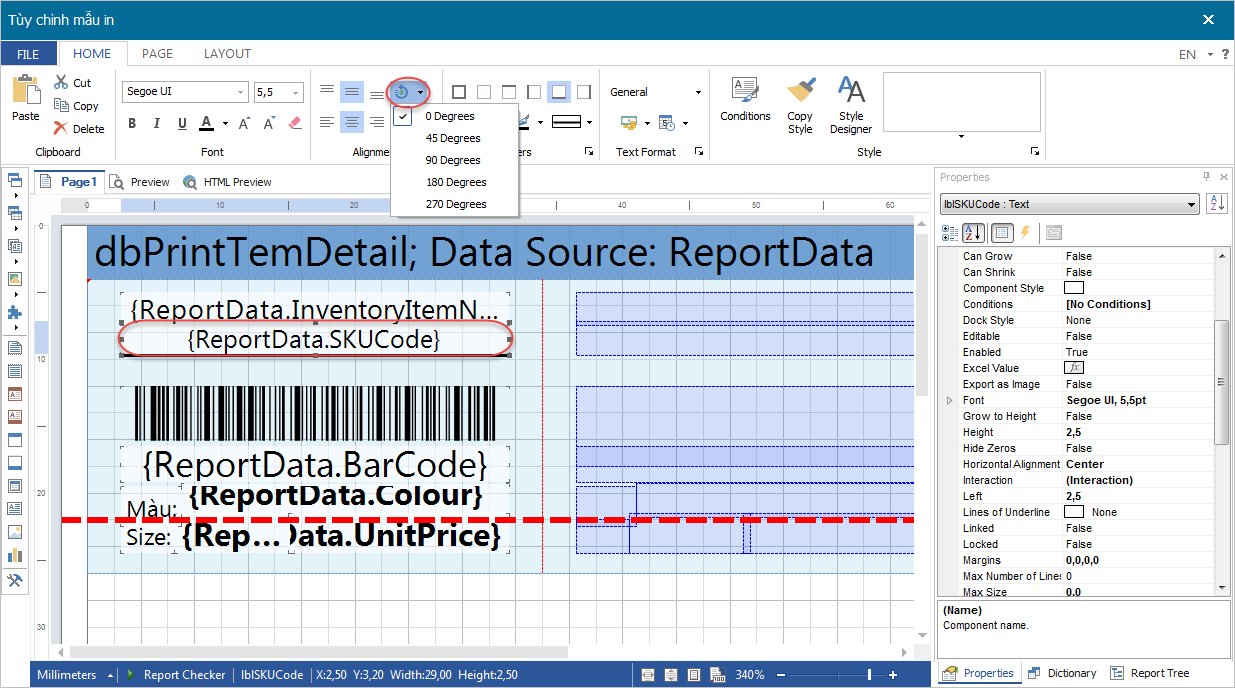Click the font color A icon
The image size is (1235, 688).
pyautogui.click(x=207, y=123)
